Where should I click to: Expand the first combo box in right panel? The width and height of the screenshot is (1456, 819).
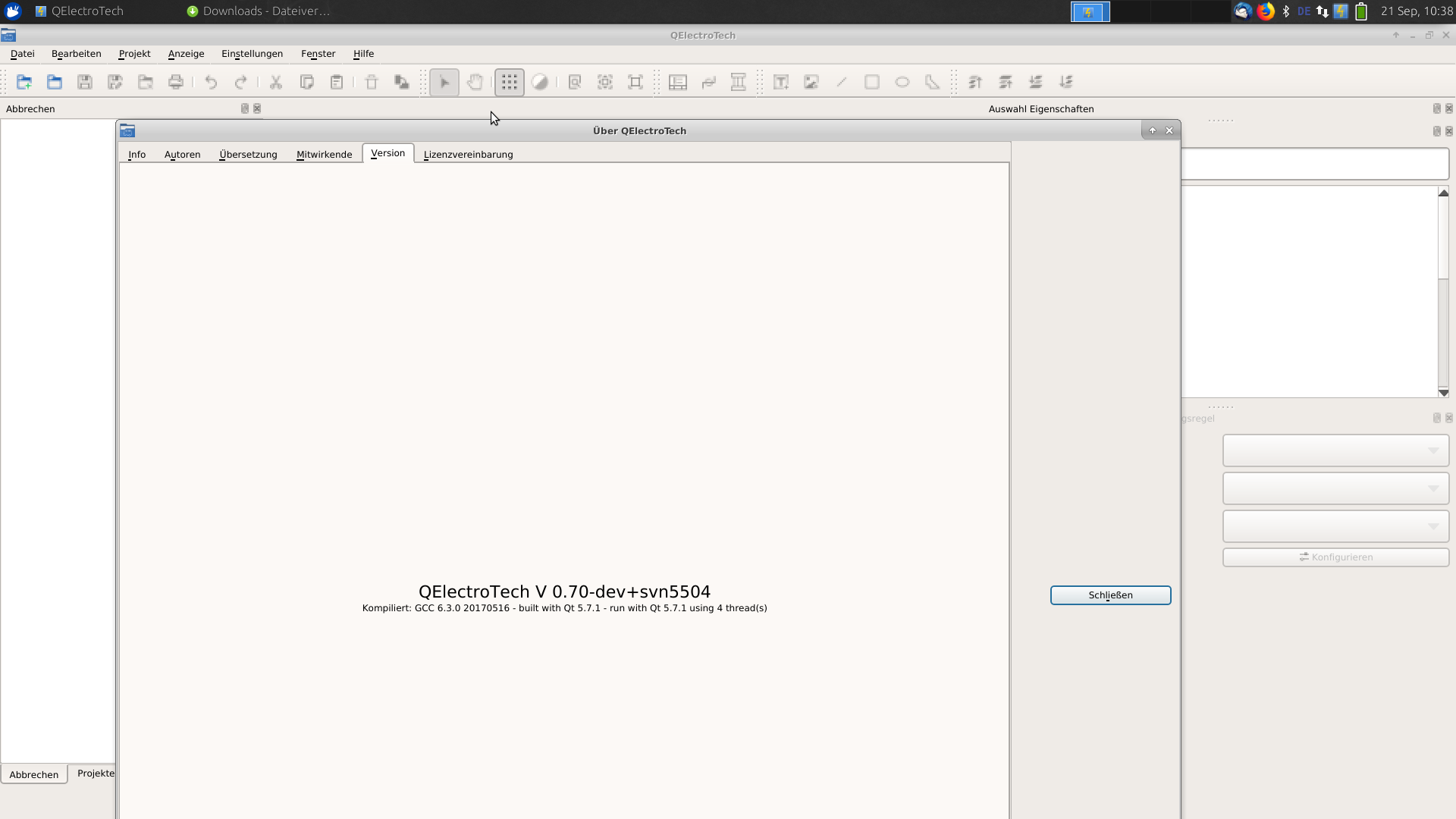1335,450
